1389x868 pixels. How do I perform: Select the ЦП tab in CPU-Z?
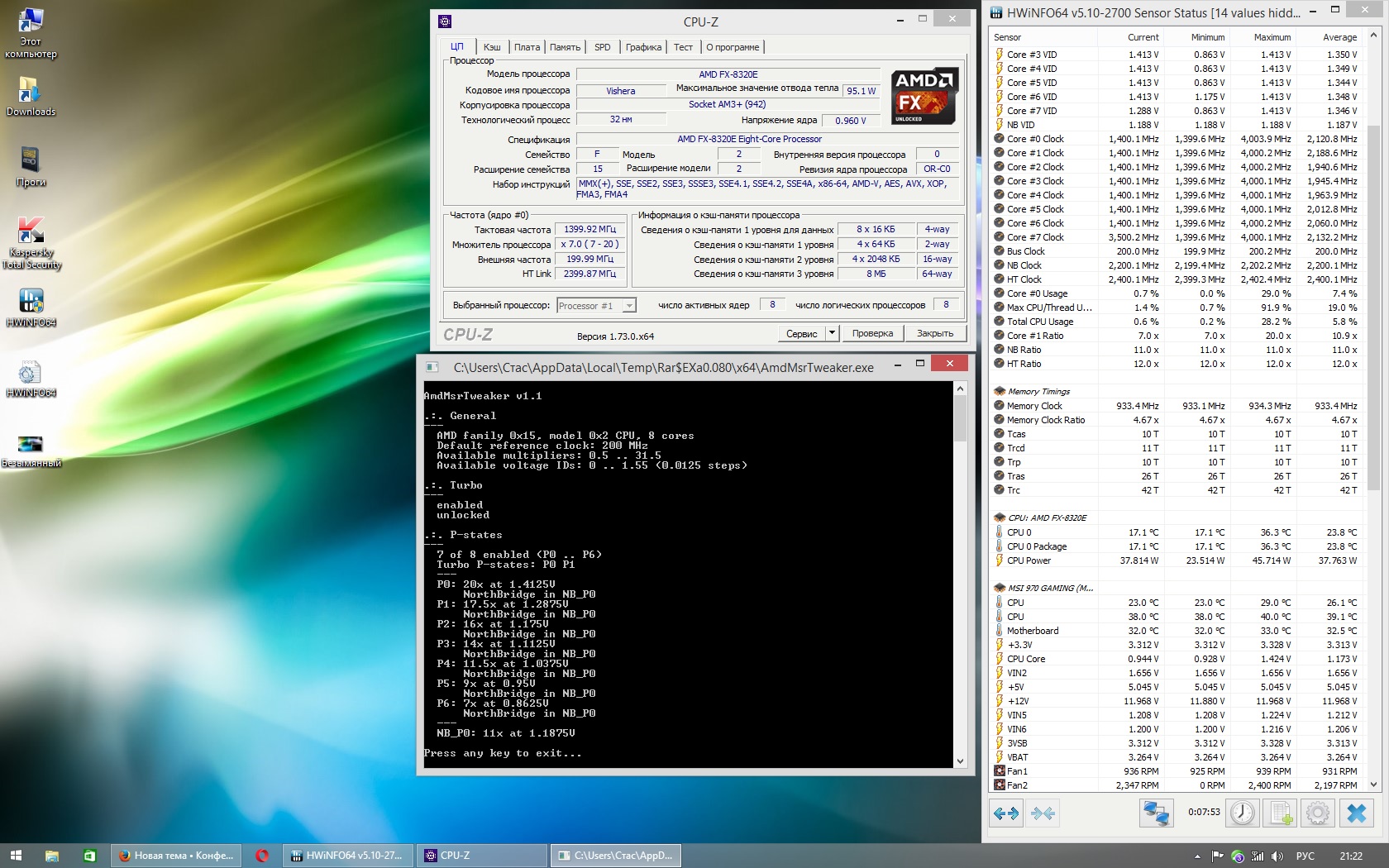(x=457, y=46)
